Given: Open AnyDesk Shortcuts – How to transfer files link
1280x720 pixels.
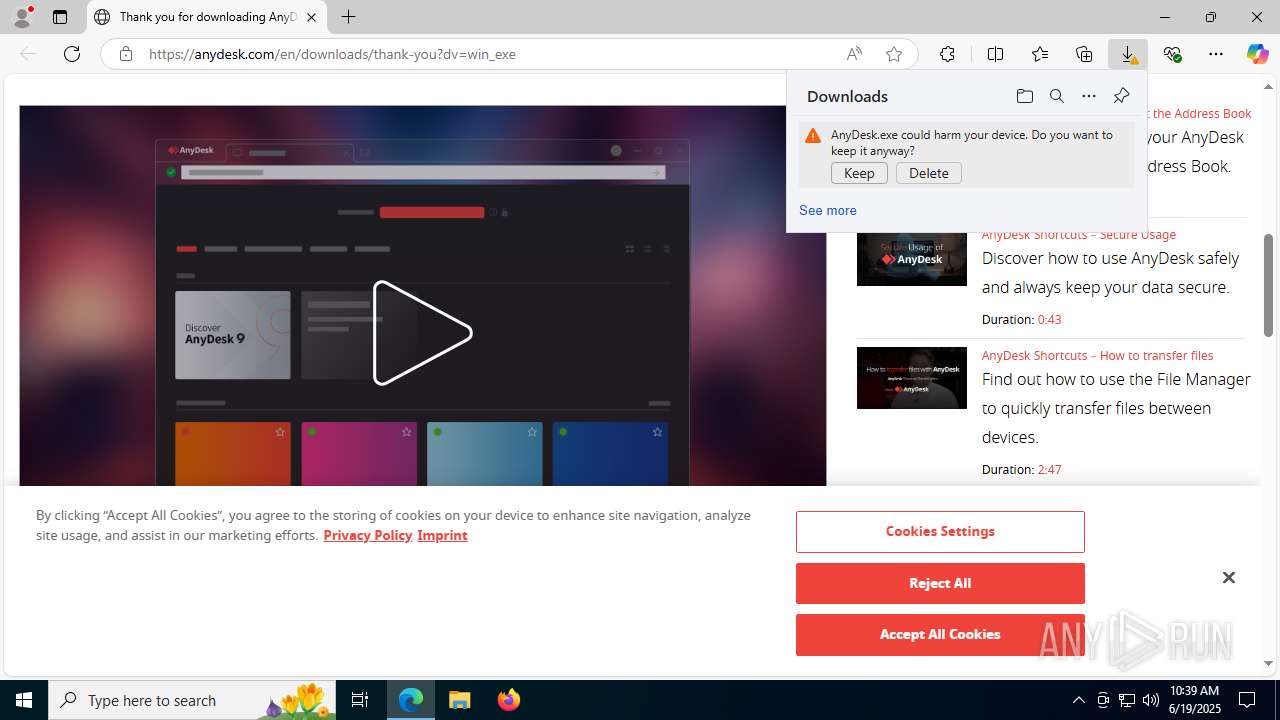Looking at the screenshot, I should tap(1097, 355).
